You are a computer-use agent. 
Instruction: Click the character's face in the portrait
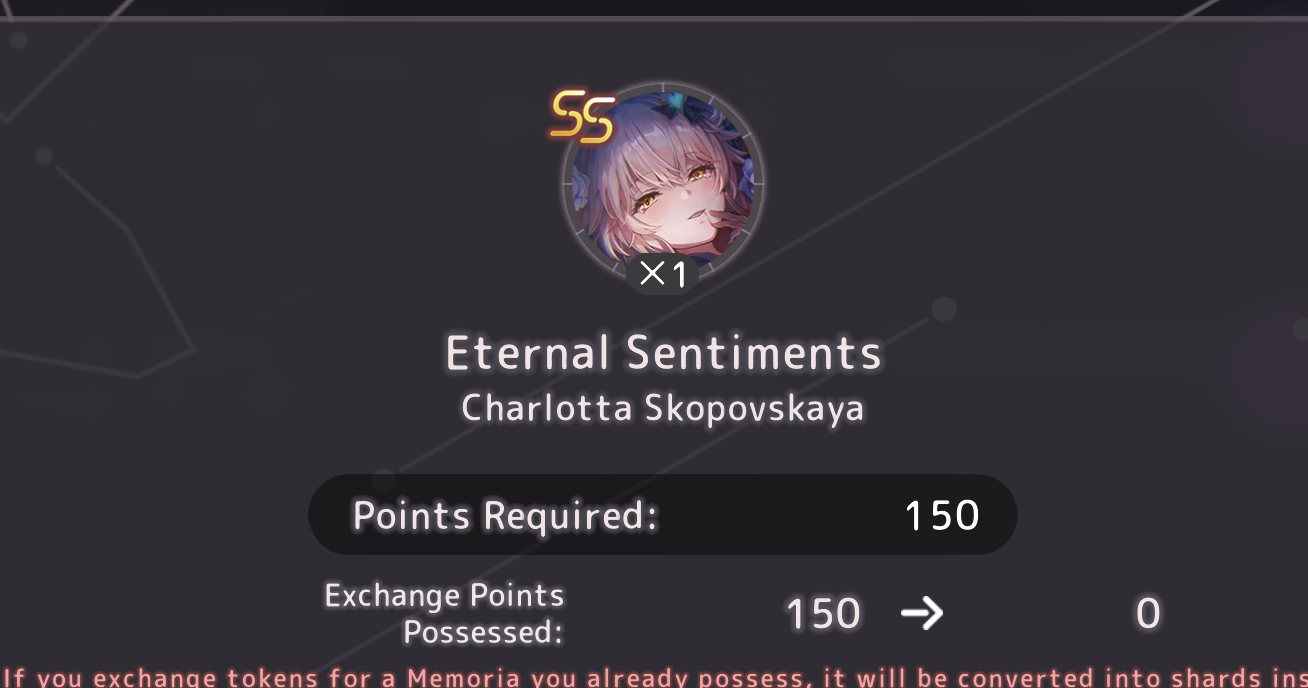click(672, 195)
